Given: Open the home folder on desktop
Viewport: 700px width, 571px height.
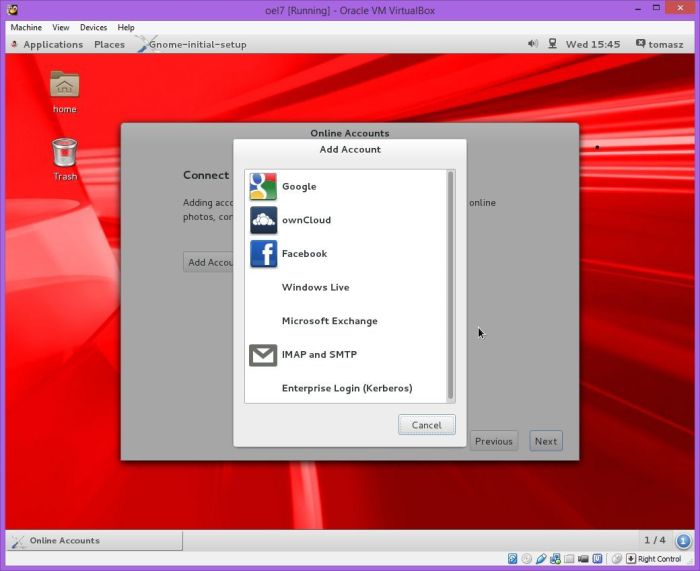Looking at the screenshot, I should (x=64, y=87).
